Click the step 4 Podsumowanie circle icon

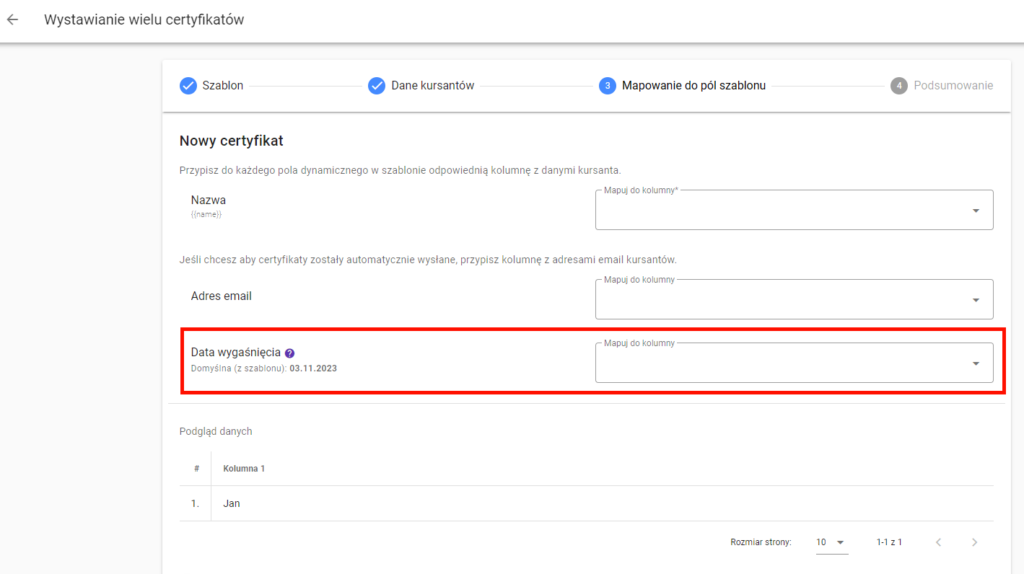point(899,86)
